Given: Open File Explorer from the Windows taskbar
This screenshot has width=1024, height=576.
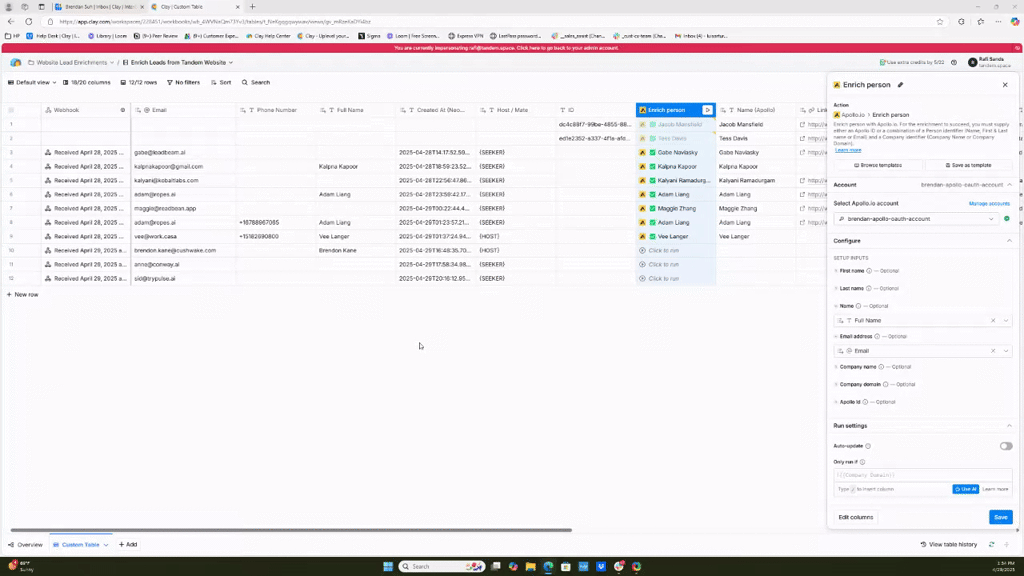Looking at the screenshot, I should [x=530, y=567].
